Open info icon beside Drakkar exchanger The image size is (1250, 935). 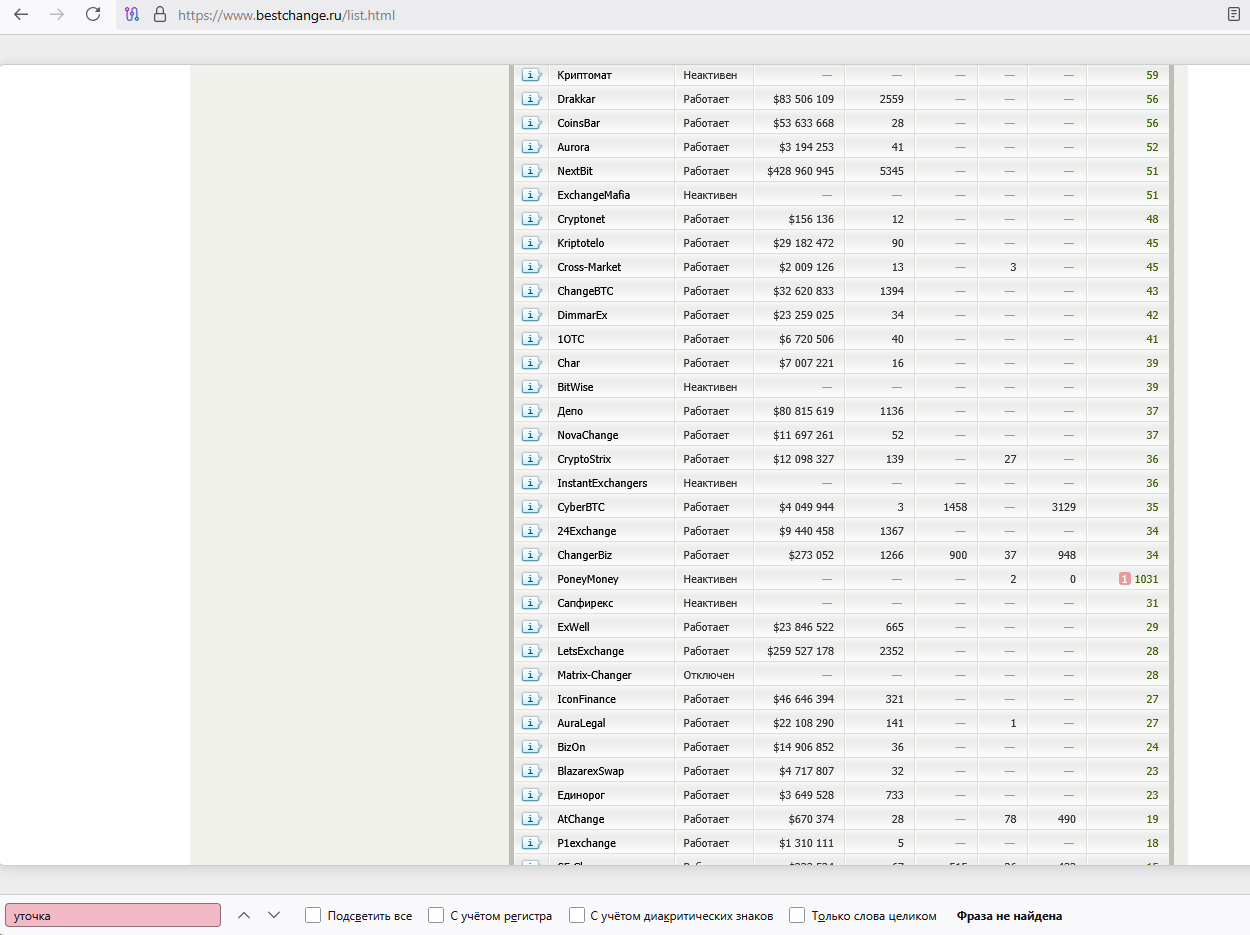pyautogui.click(x=531, y=99)
